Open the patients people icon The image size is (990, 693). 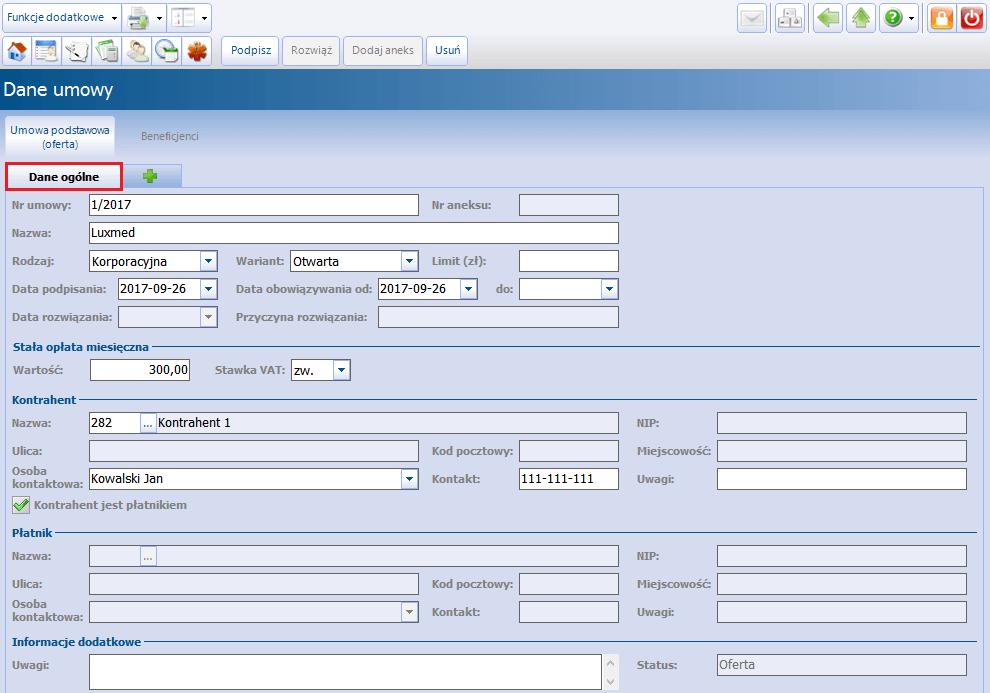pyautogui.click(x=137, y=50)
